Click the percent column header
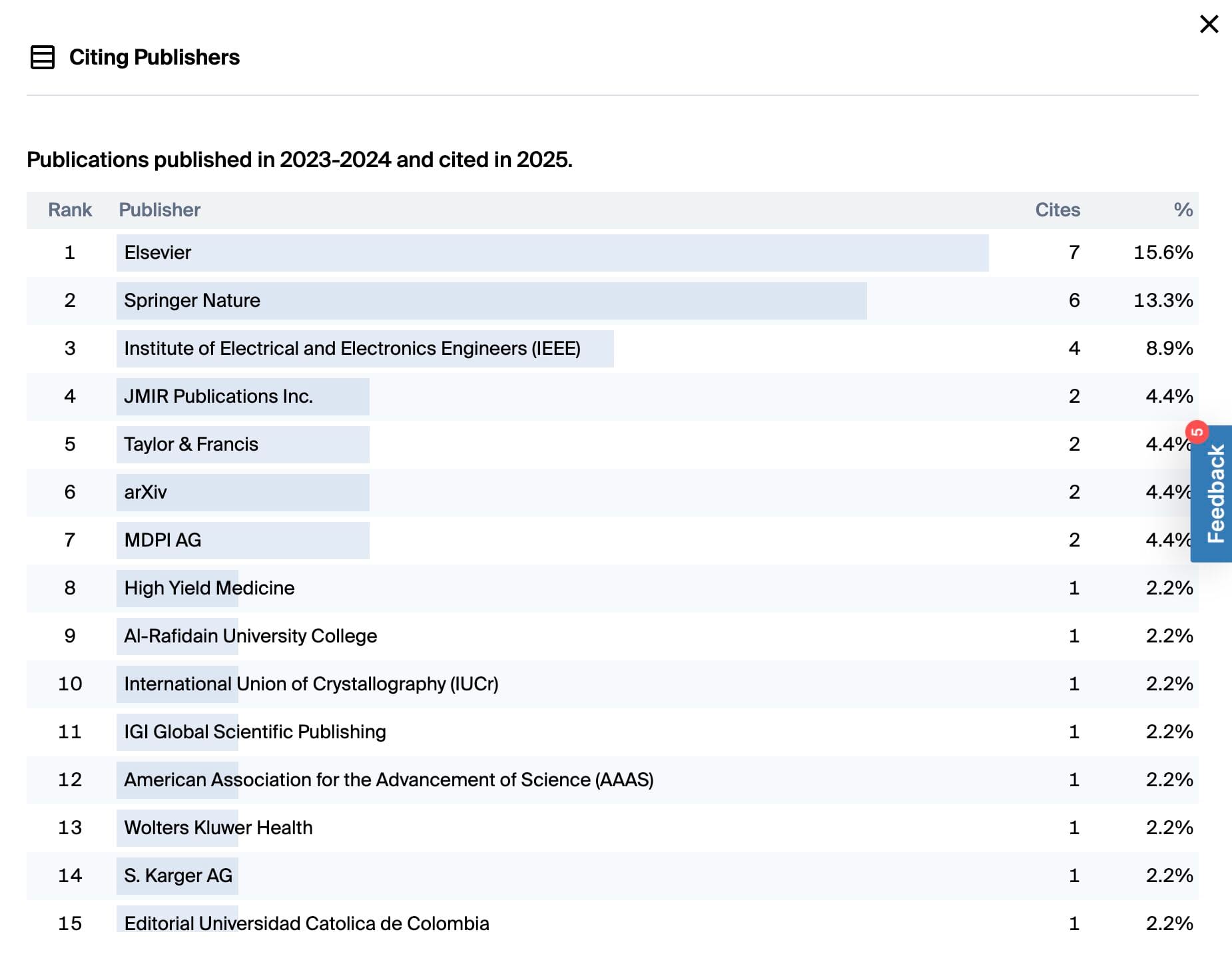1232x960 pixels. point(1183,210)
